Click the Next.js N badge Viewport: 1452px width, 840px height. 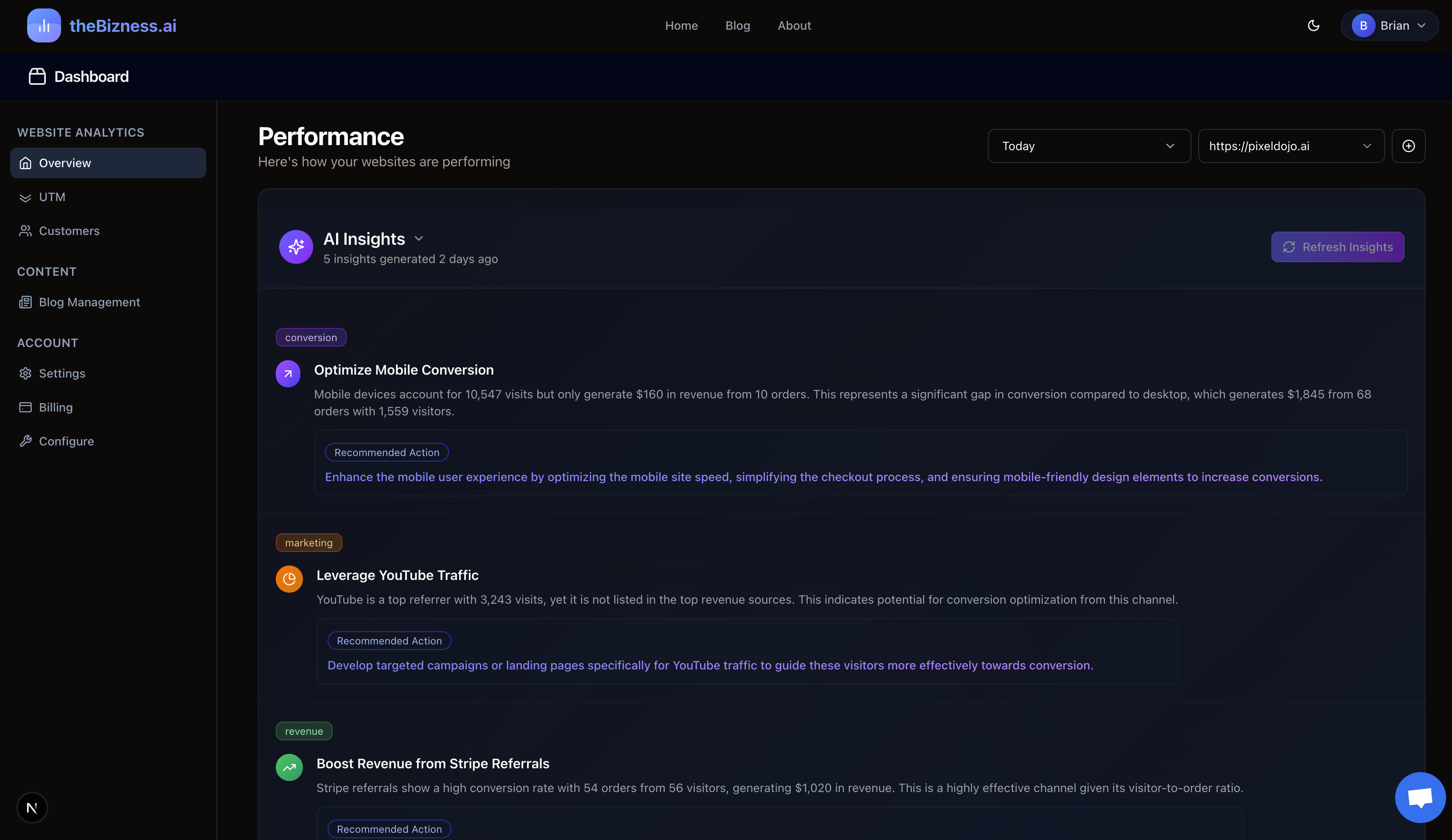click(32, 808)
